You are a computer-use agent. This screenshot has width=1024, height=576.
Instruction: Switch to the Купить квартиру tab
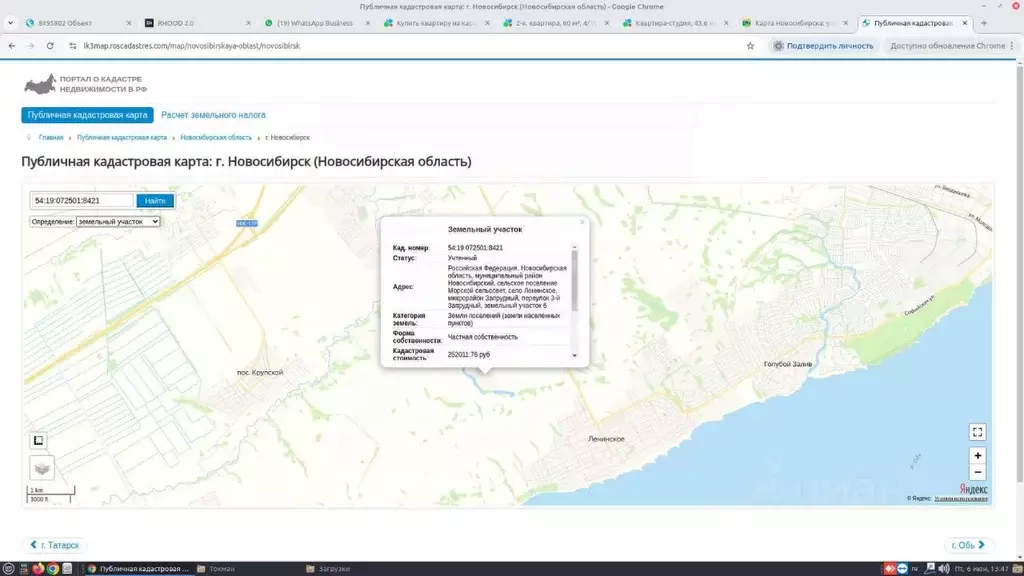click(x=435, y=23)
